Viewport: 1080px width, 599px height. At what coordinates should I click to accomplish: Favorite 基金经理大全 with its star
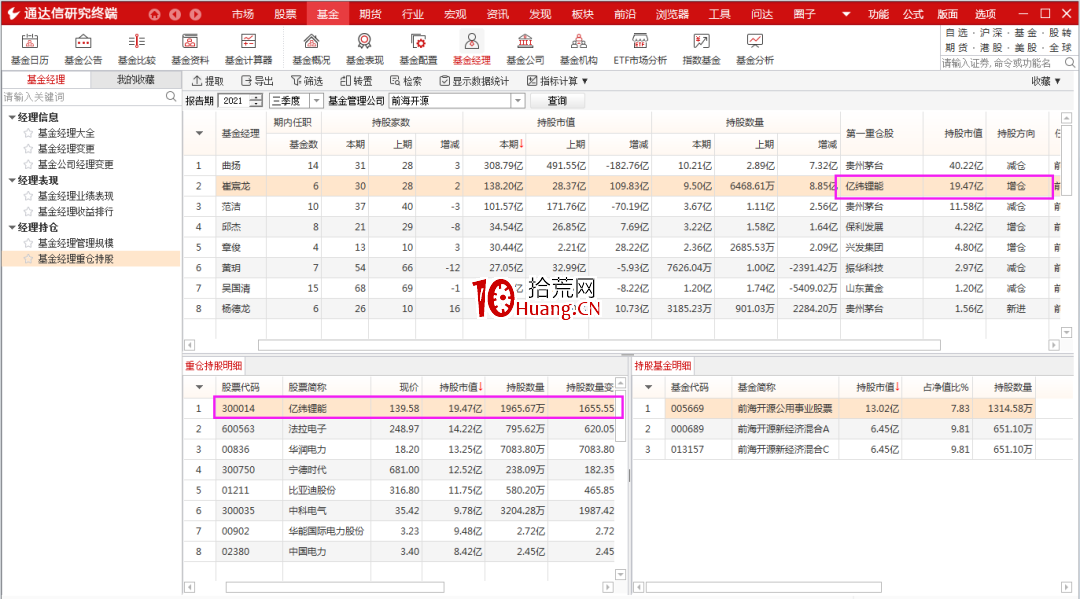coord(28,133)
